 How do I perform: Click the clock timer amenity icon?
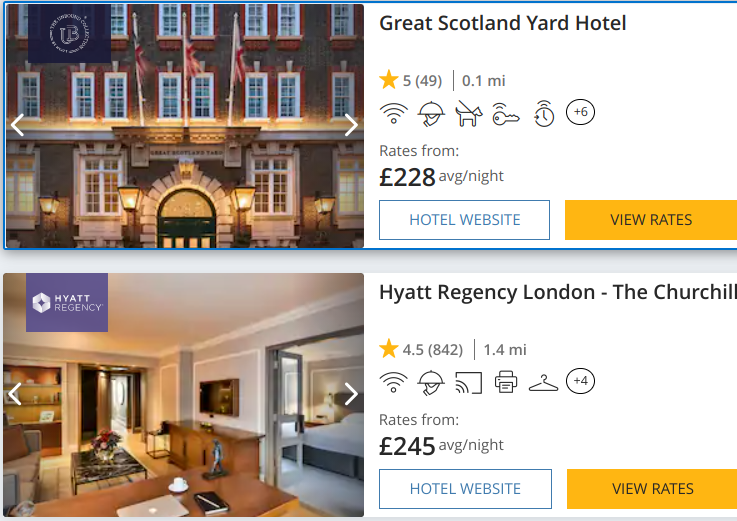pyautogui.click(x=544, y=113)
